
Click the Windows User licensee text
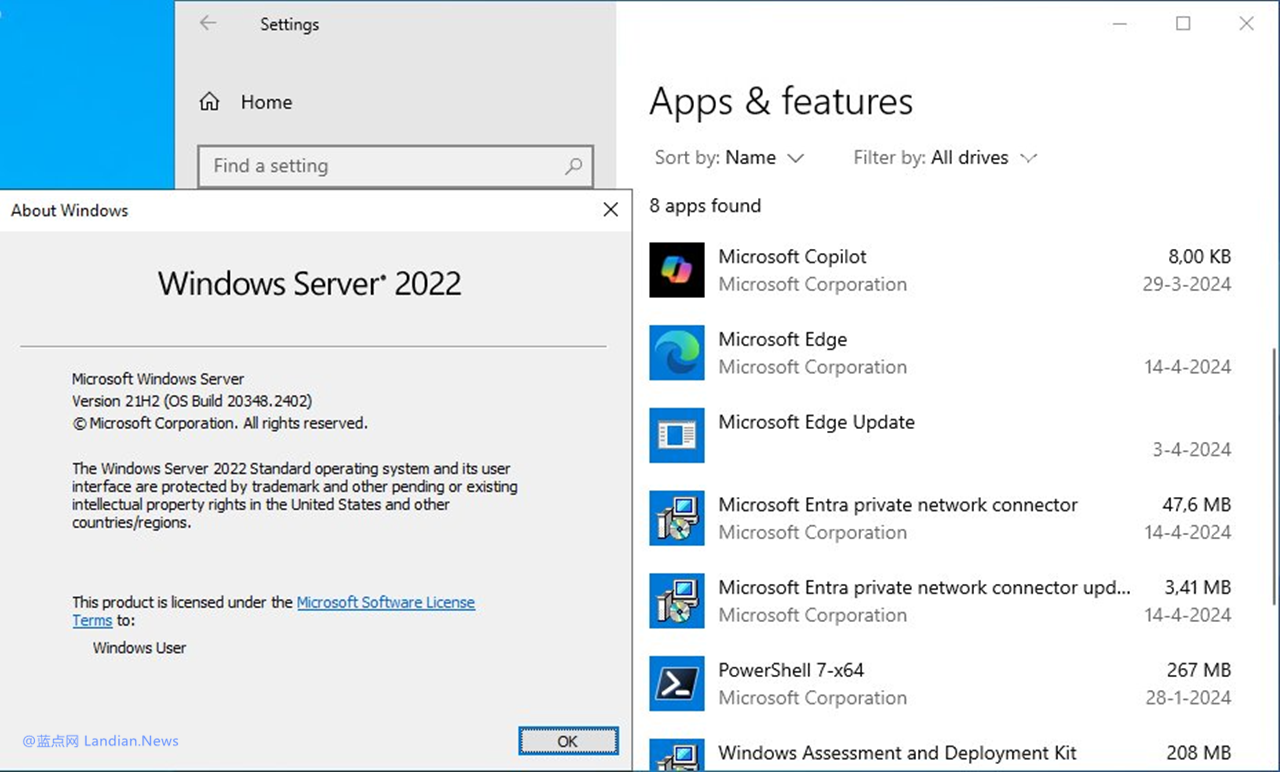(x=140, y=648)
